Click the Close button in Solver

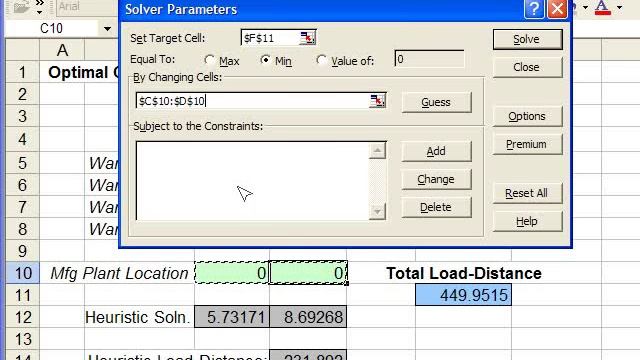pyautogui.click(x=527, y=67)
